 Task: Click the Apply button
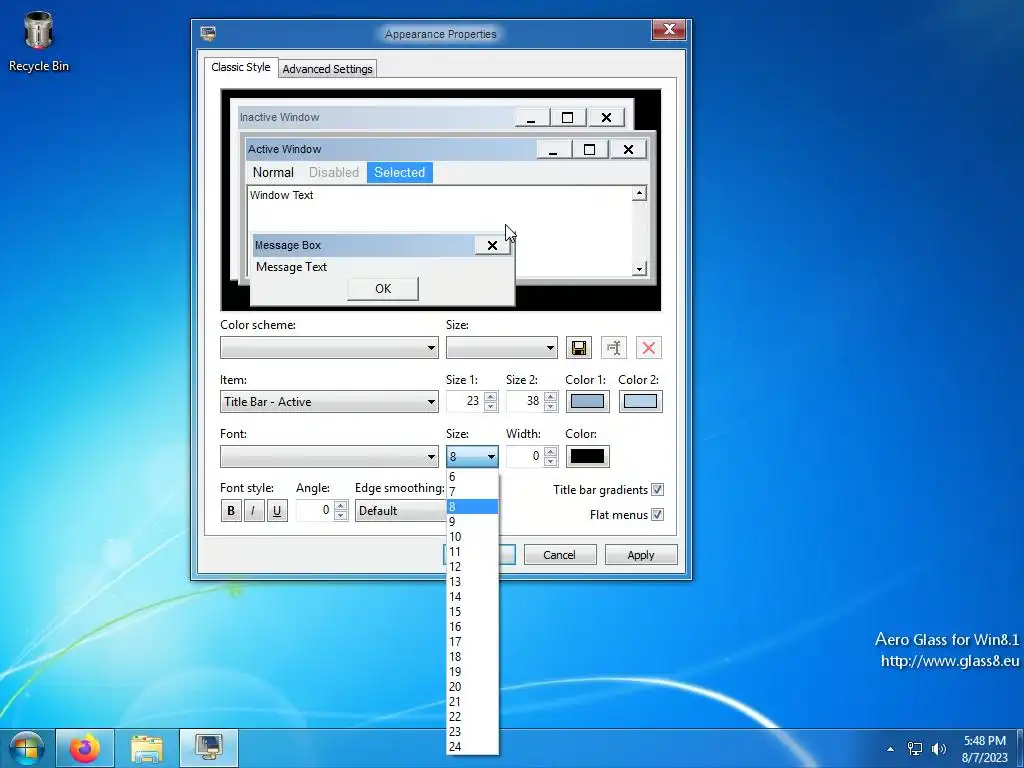pos(641,554)
